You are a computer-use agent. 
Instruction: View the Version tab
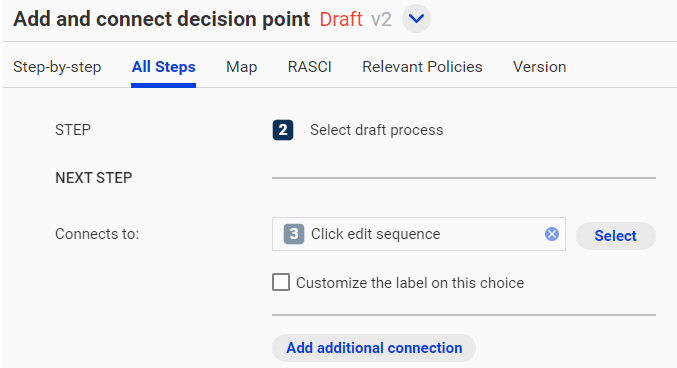click(539, 67)
